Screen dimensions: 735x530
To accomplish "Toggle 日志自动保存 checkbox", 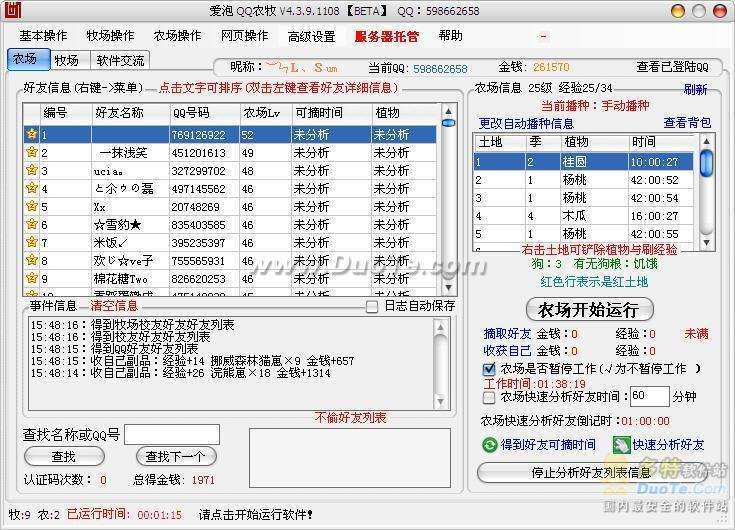I will 372,307.
